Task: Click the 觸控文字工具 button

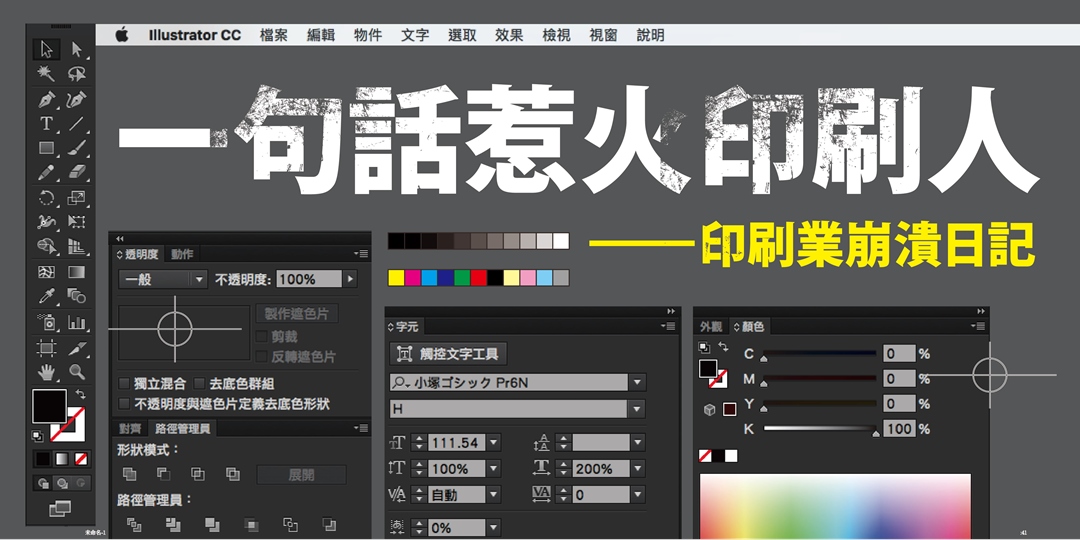Action: [449, 354]
